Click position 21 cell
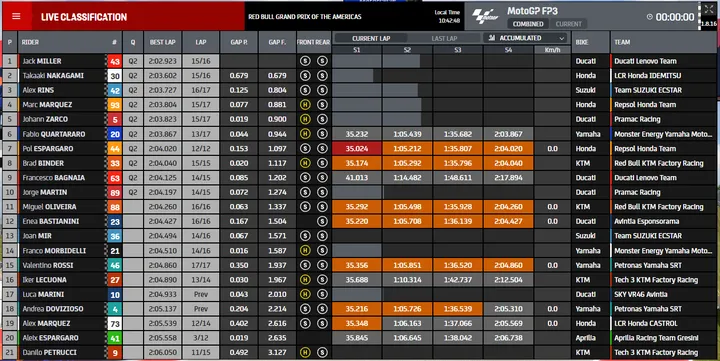The image size is (720, 361). coord(10,353)
